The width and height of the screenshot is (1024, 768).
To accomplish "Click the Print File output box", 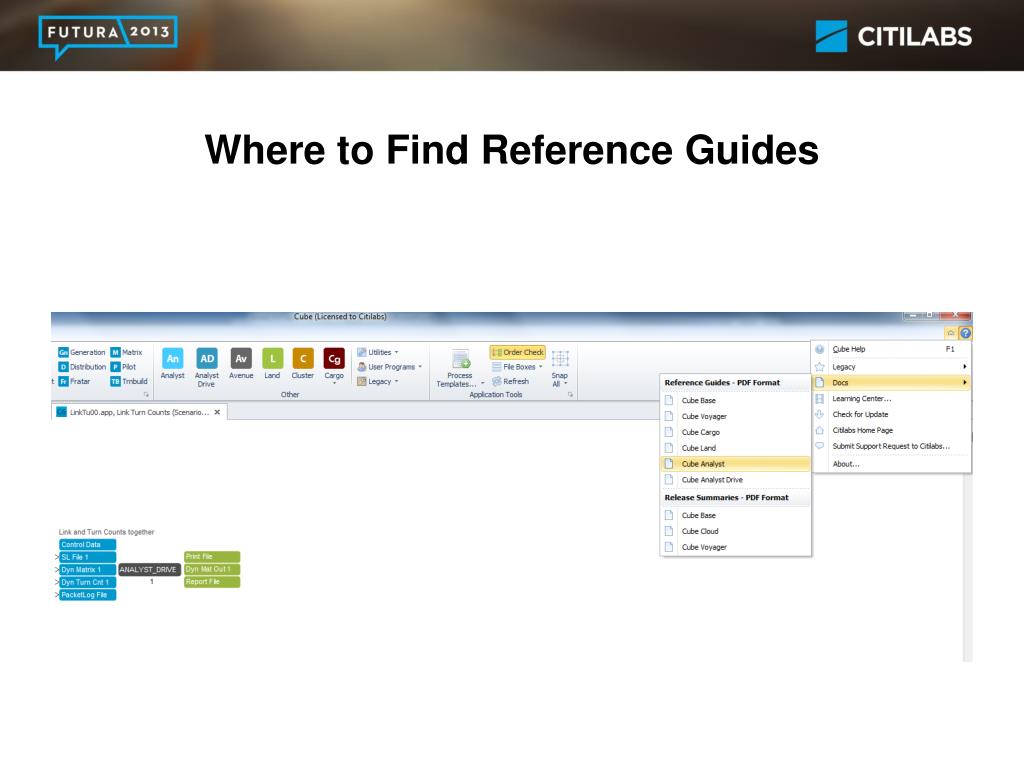I will pos(212,556).
